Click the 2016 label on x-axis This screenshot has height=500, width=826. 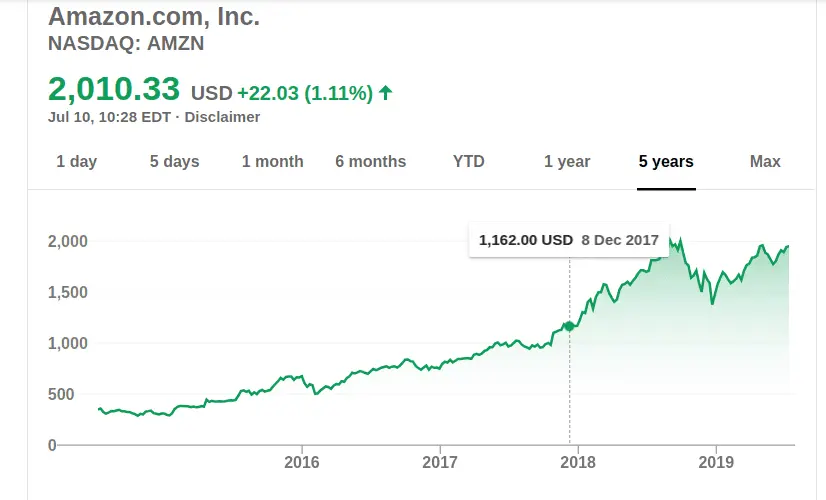click(301, 462)
